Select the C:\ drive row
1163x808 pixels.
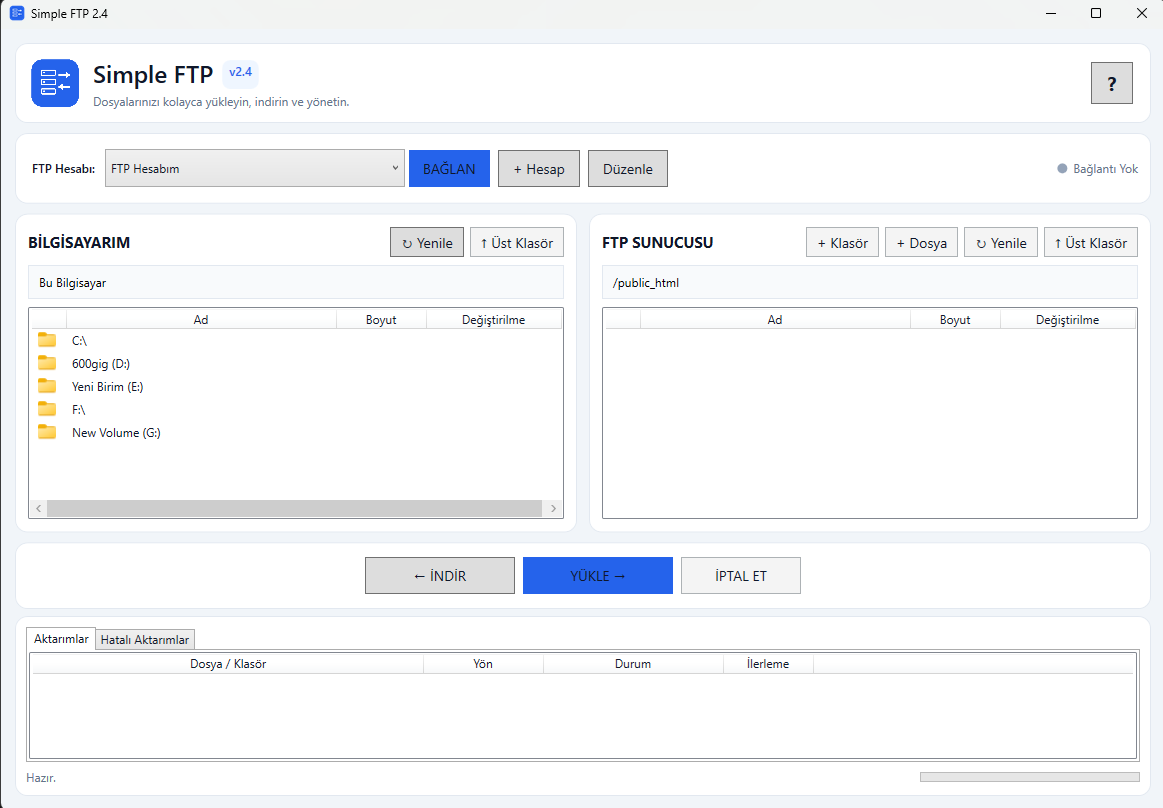coord(296,341)
